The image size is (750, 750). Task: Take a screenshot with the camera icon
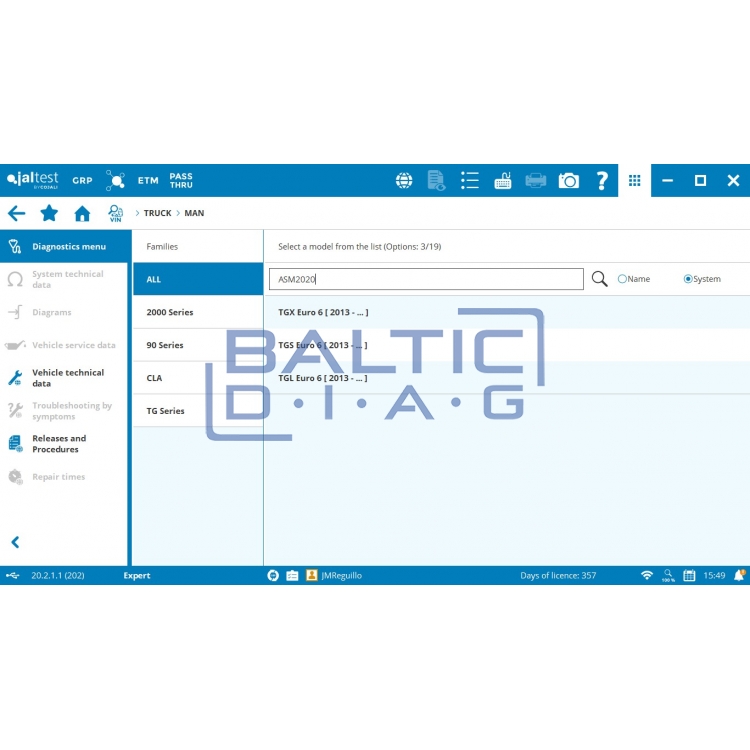[569, 180]
